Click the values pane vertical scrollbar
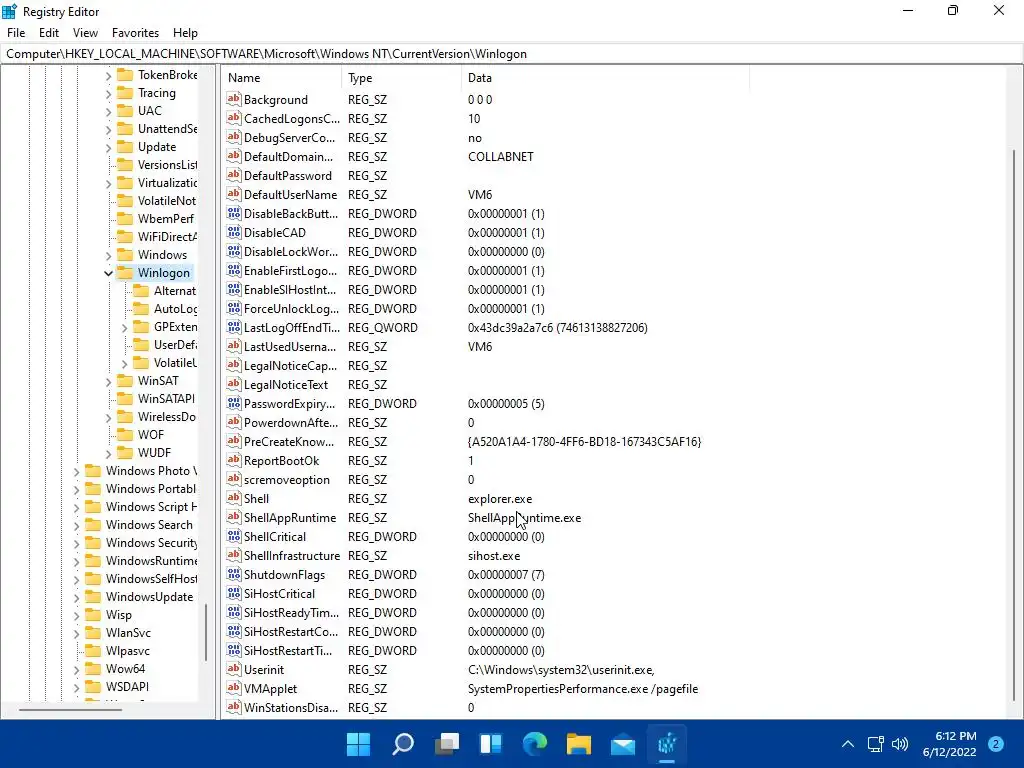The image size is (1024, 768). click(x=1015, y=425)
